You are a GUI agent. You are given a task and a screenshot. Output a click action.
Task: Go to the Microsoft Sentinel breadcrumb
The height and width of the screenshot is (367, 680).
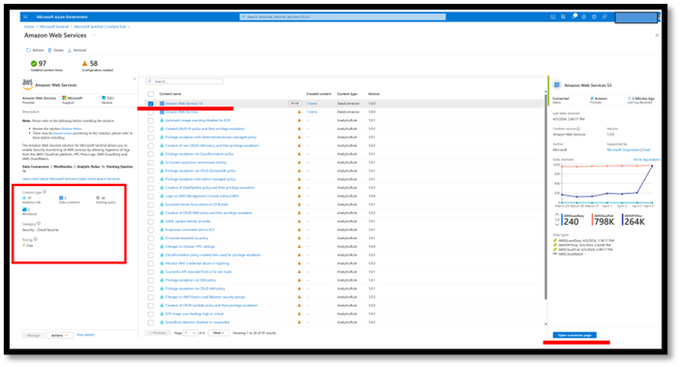click(54, 27)
